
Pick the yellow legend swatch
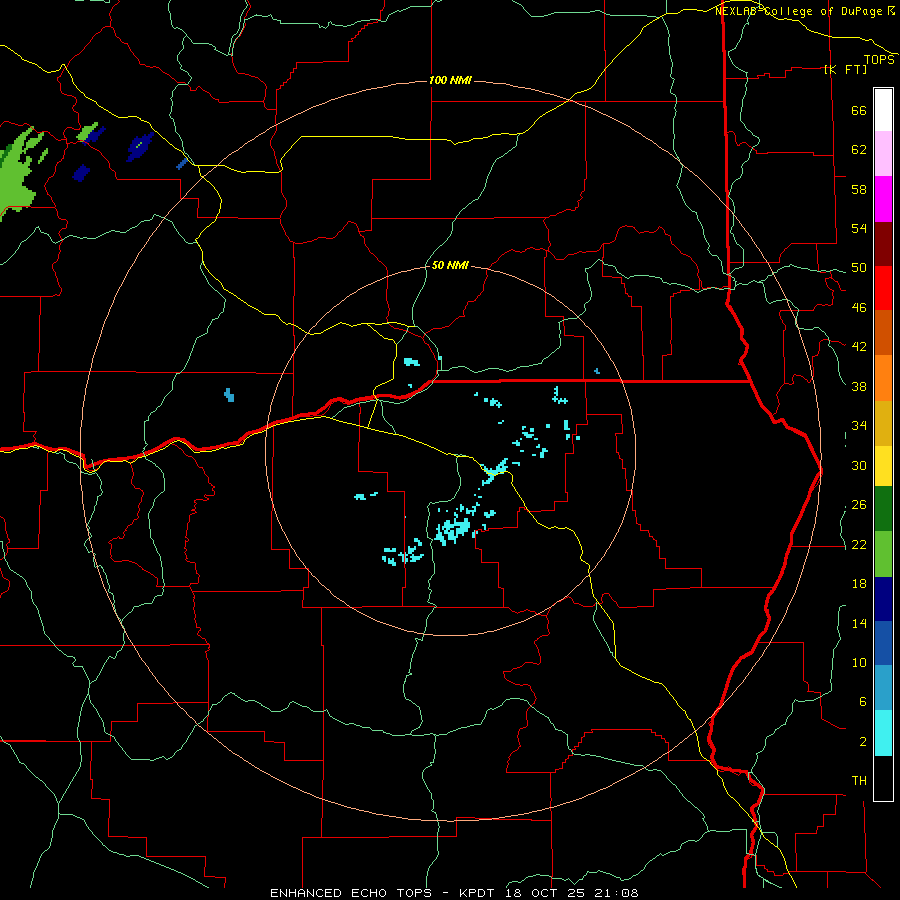(883, 466)
